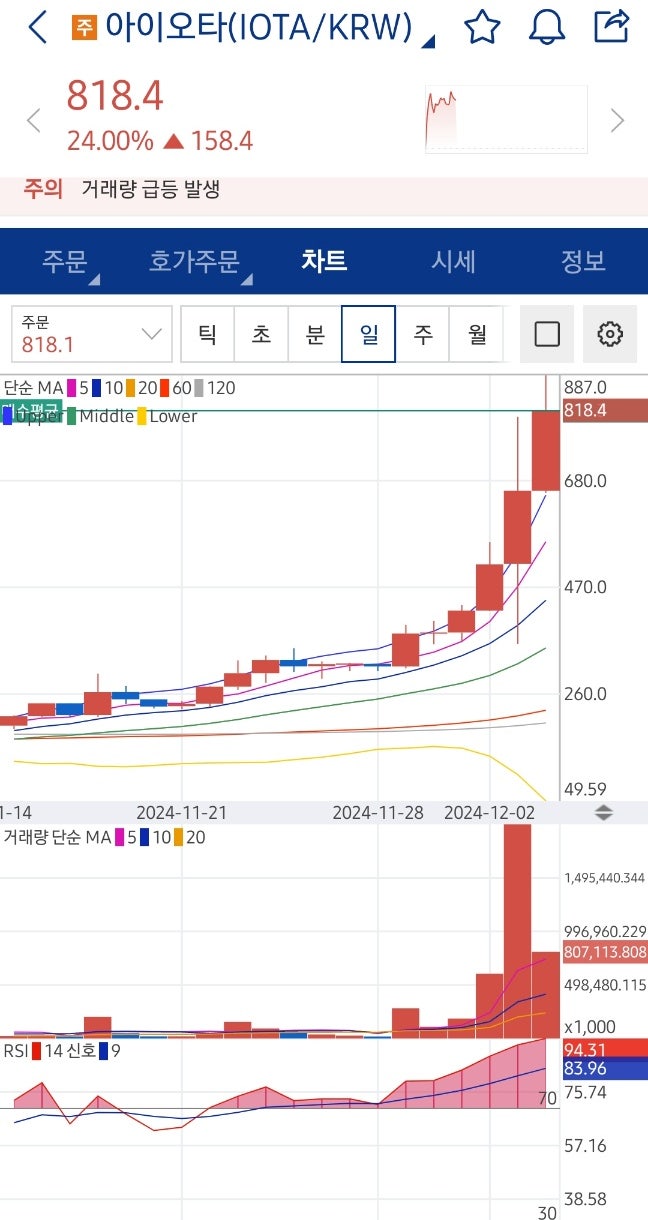The image size is (648, 1220).
Task: Switch to the 시세 tab
Action: click(453, 262)
